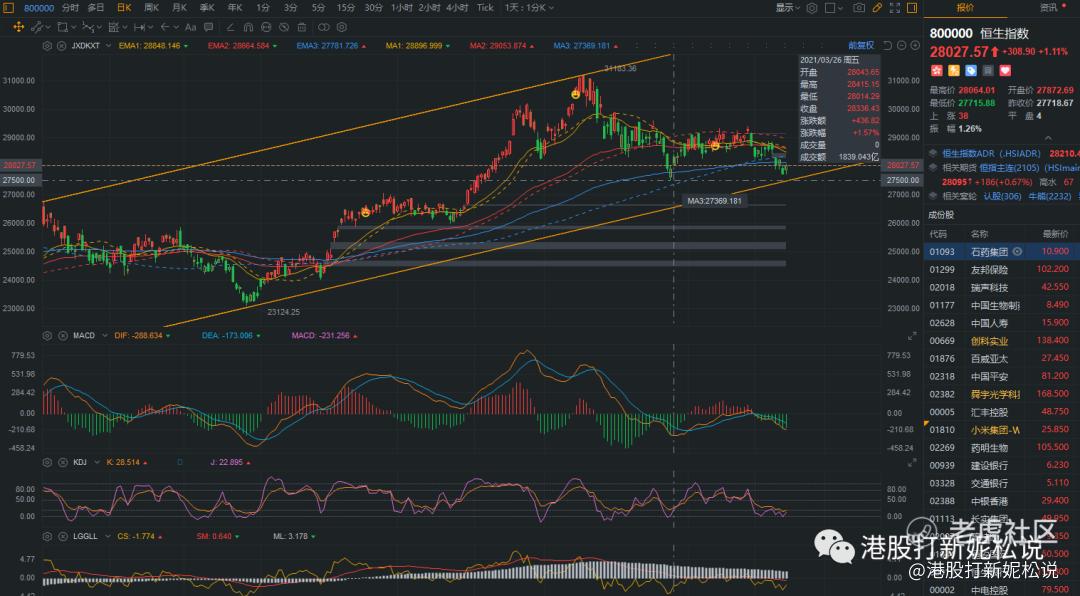
Task: Open LGGLL indicator settings gear
Action: 47,535
